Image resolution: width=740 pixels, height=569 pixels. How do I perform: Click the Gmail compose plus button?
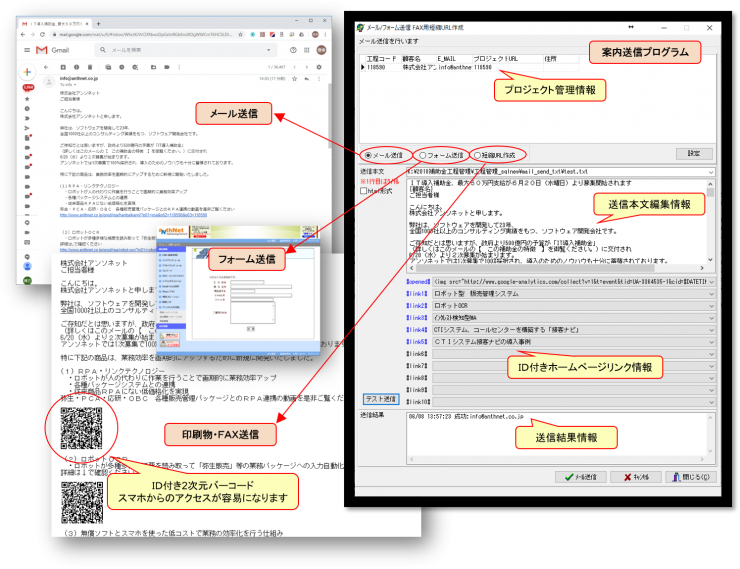27,72
